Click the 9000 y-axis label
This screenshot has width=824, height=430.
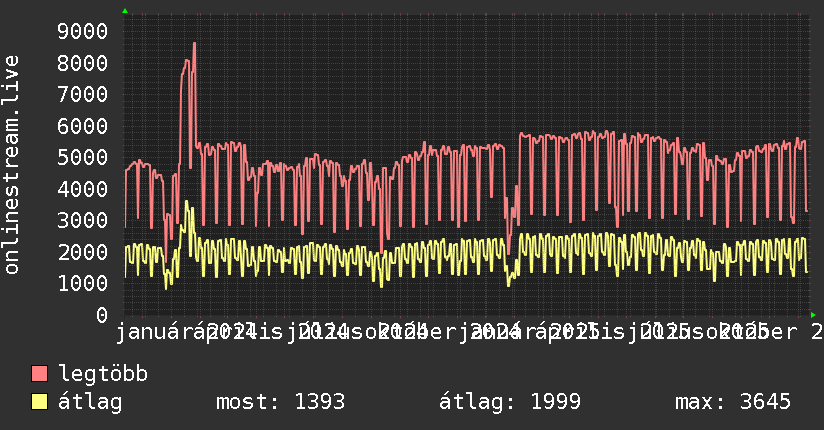click(x=83, y=32)
